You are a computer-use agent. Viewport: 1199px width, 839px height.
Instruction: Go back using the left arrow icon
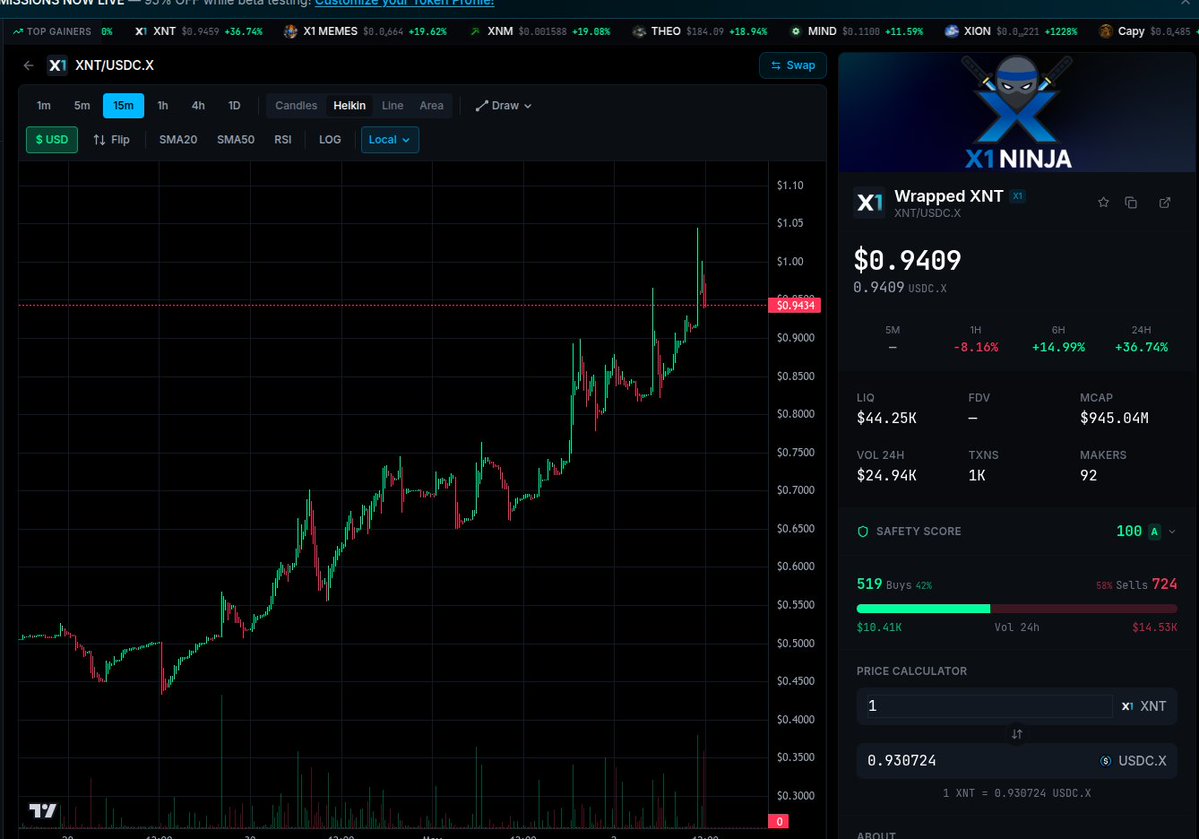tap(28, 66)
